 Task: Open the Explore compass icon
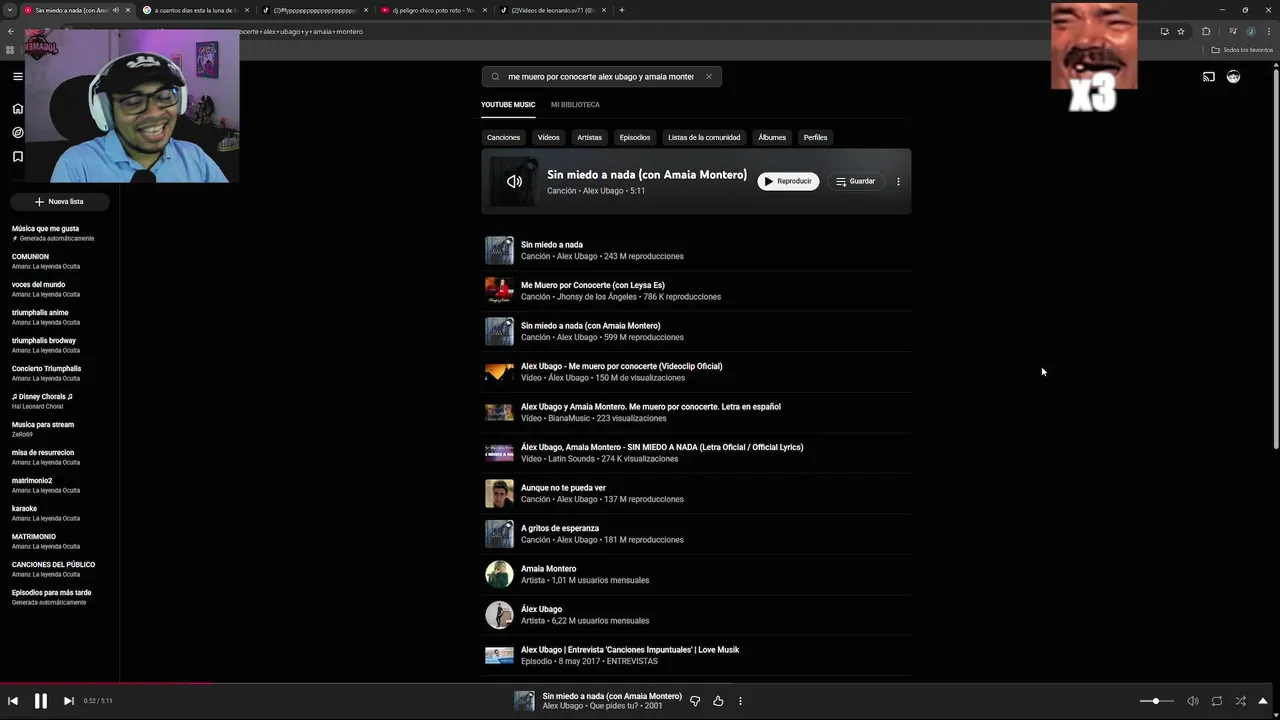pos(17,132)
